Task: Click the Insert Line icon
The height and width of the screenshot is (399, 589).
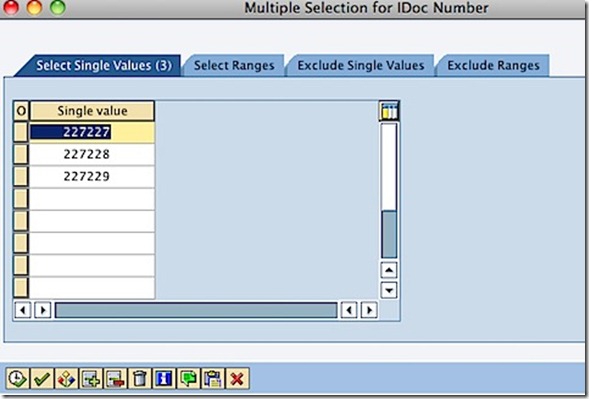Action: [x=91, y=378]
